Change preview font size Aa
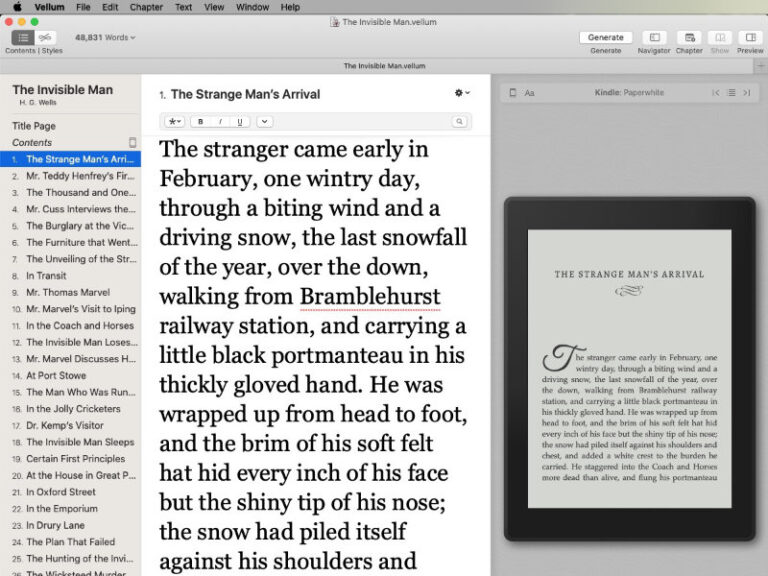 point(529,93)
